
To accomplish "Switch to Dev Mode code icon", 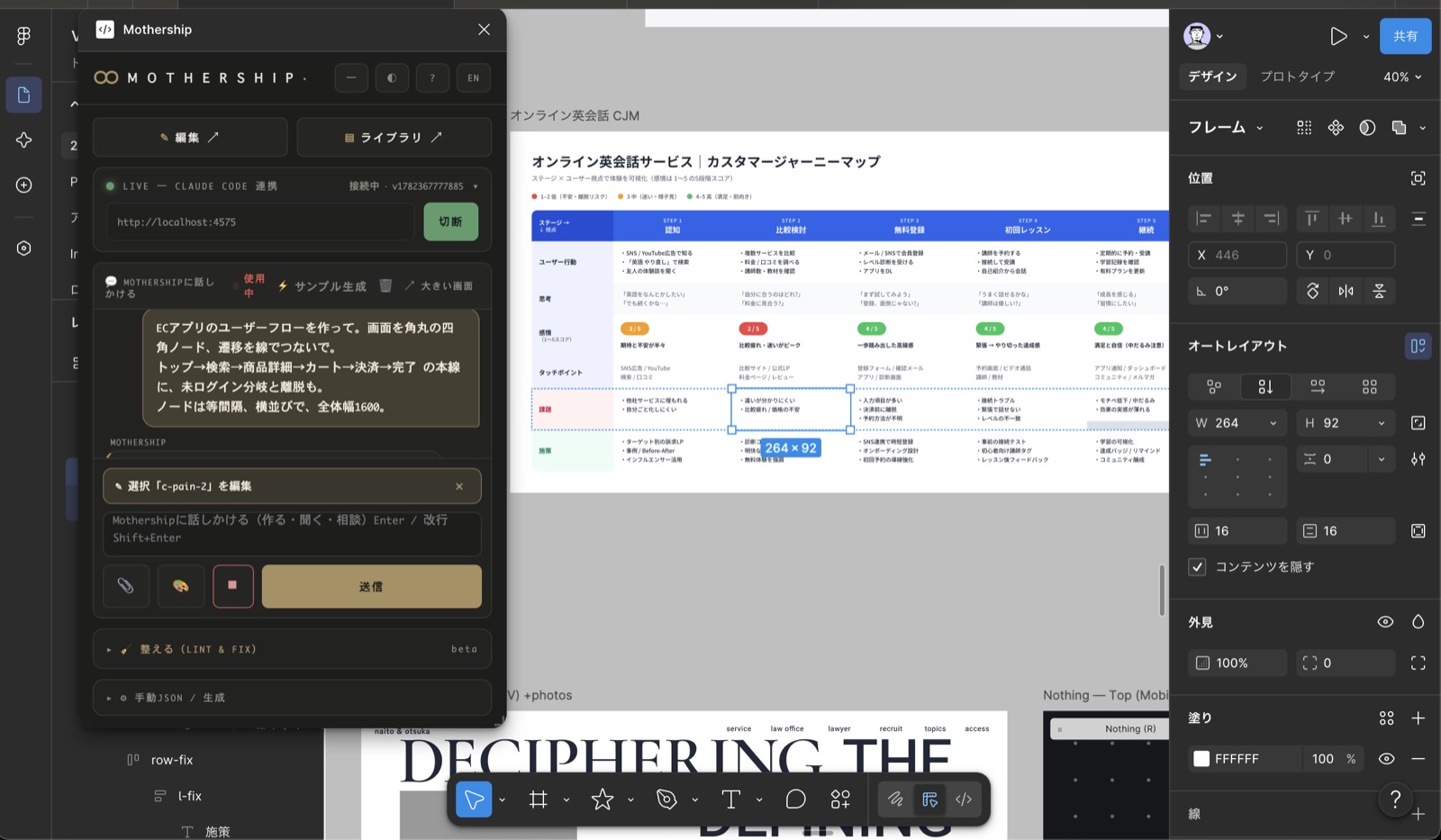I will [x=964, y=799].
